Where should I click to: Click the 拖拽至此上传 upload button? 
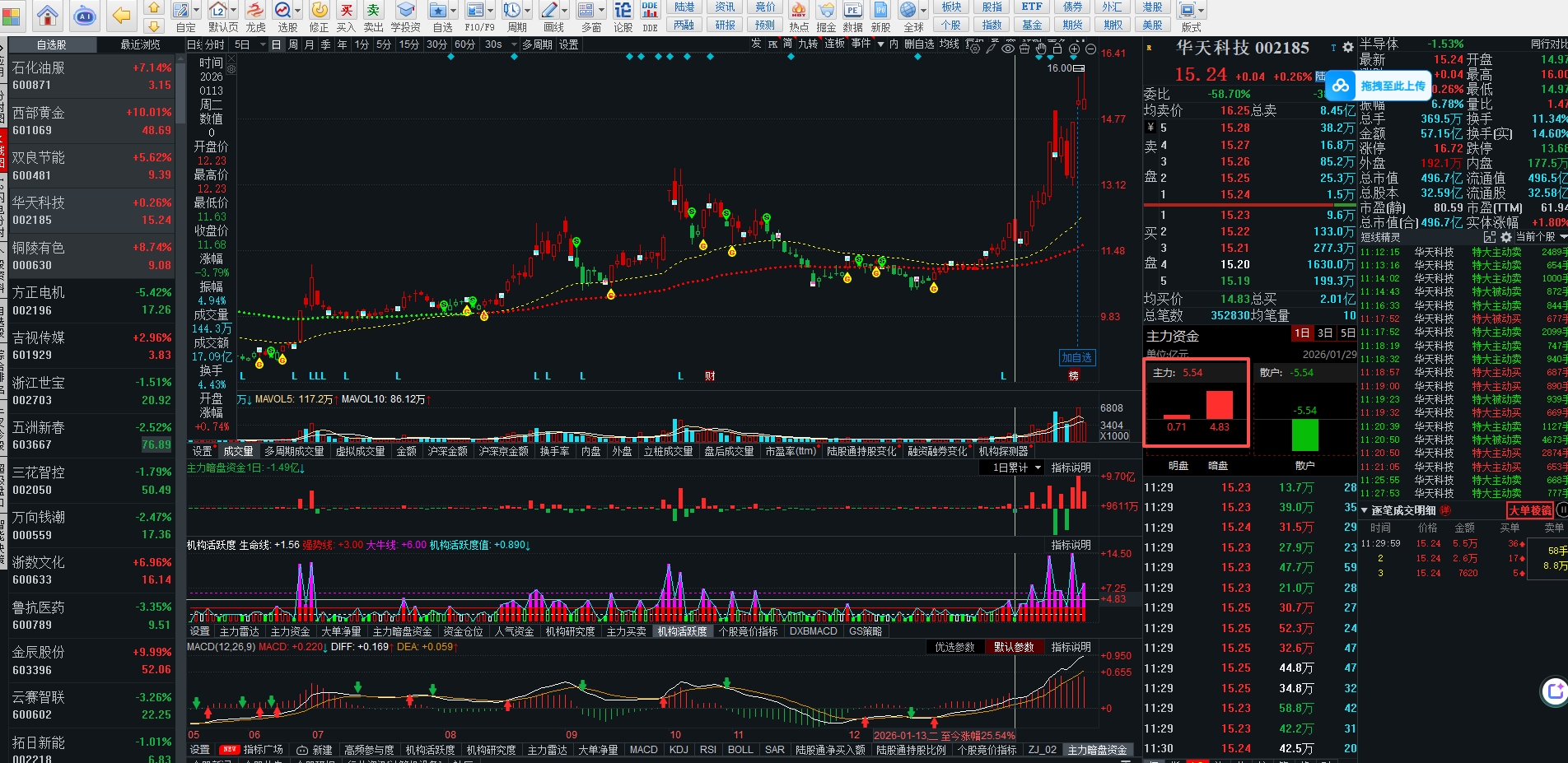click(x=1378, y=86)
